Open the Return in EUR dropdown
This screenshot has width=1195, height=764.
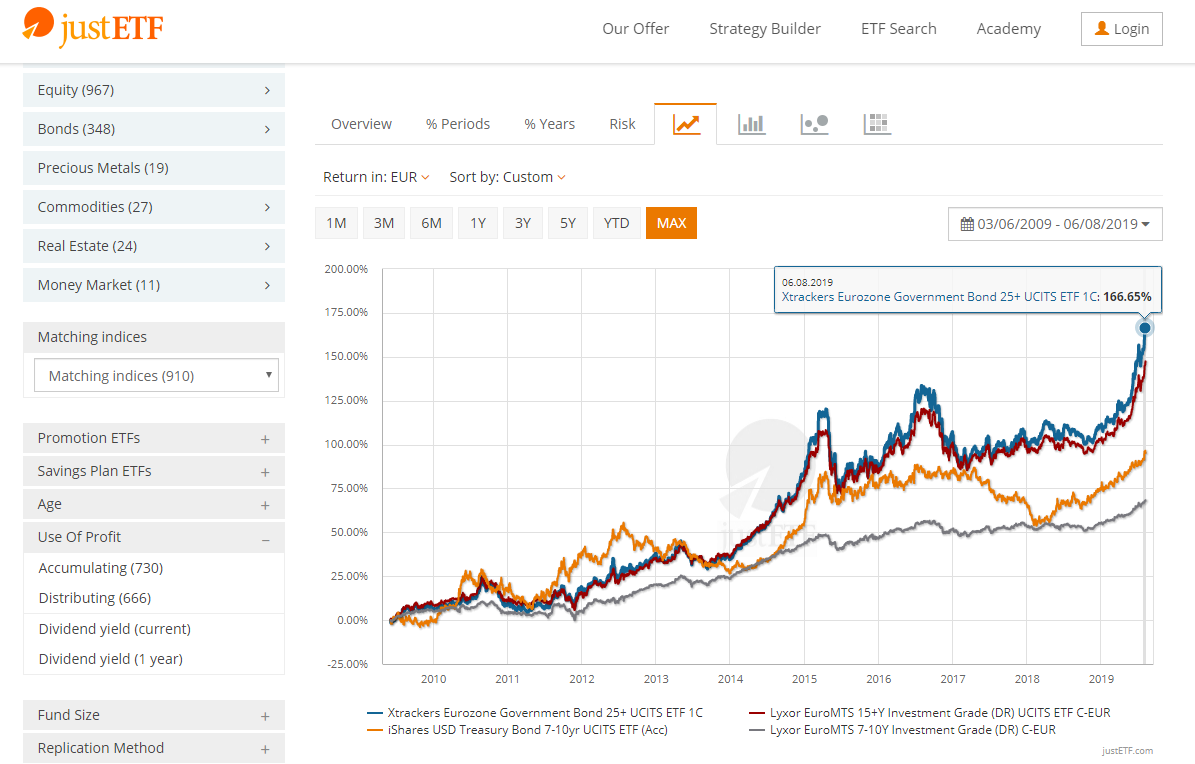[376, 177]
